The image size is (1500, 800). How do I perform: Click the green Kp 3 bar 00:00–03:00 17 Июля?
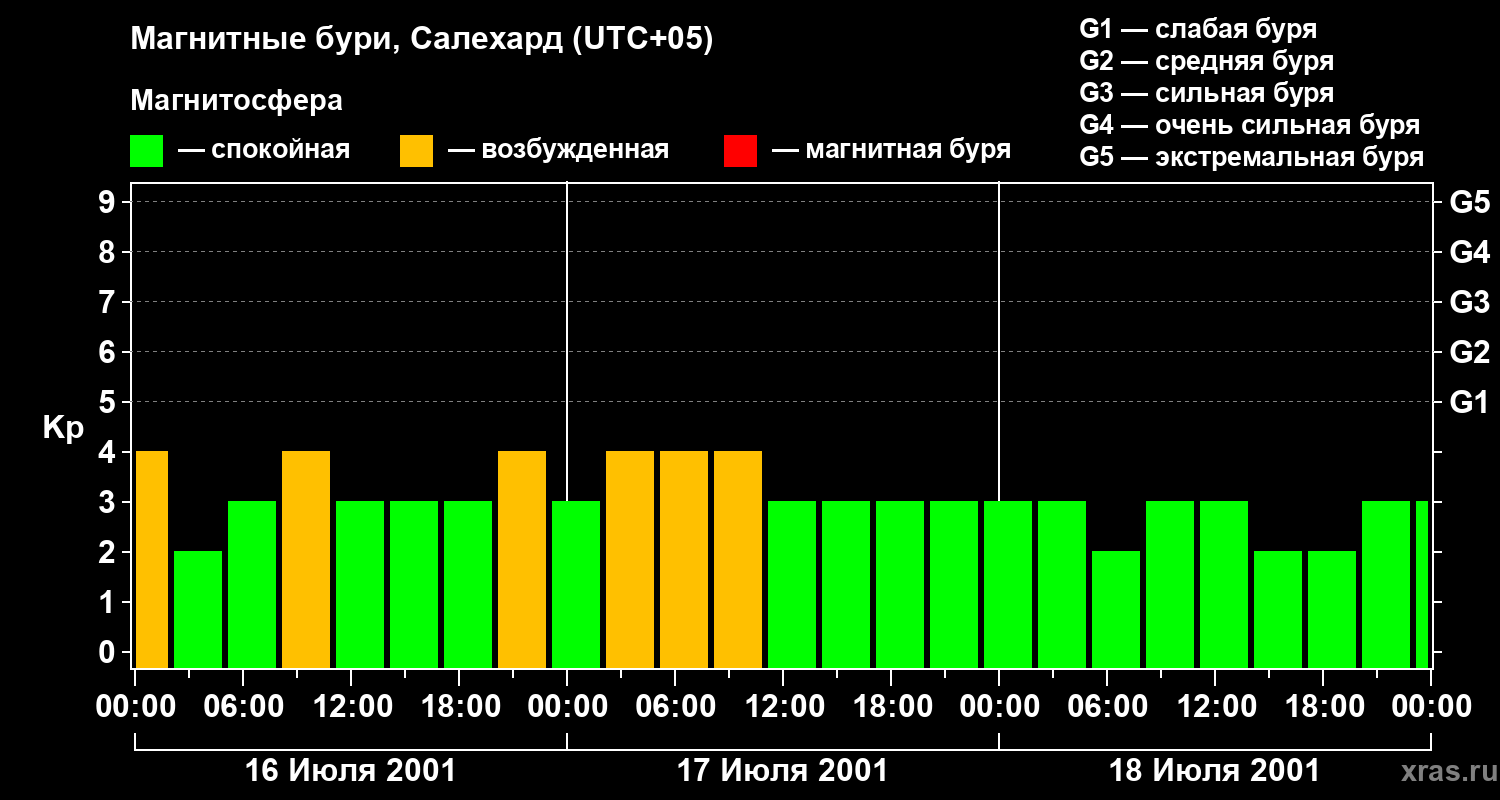click(x=576, y=584)
